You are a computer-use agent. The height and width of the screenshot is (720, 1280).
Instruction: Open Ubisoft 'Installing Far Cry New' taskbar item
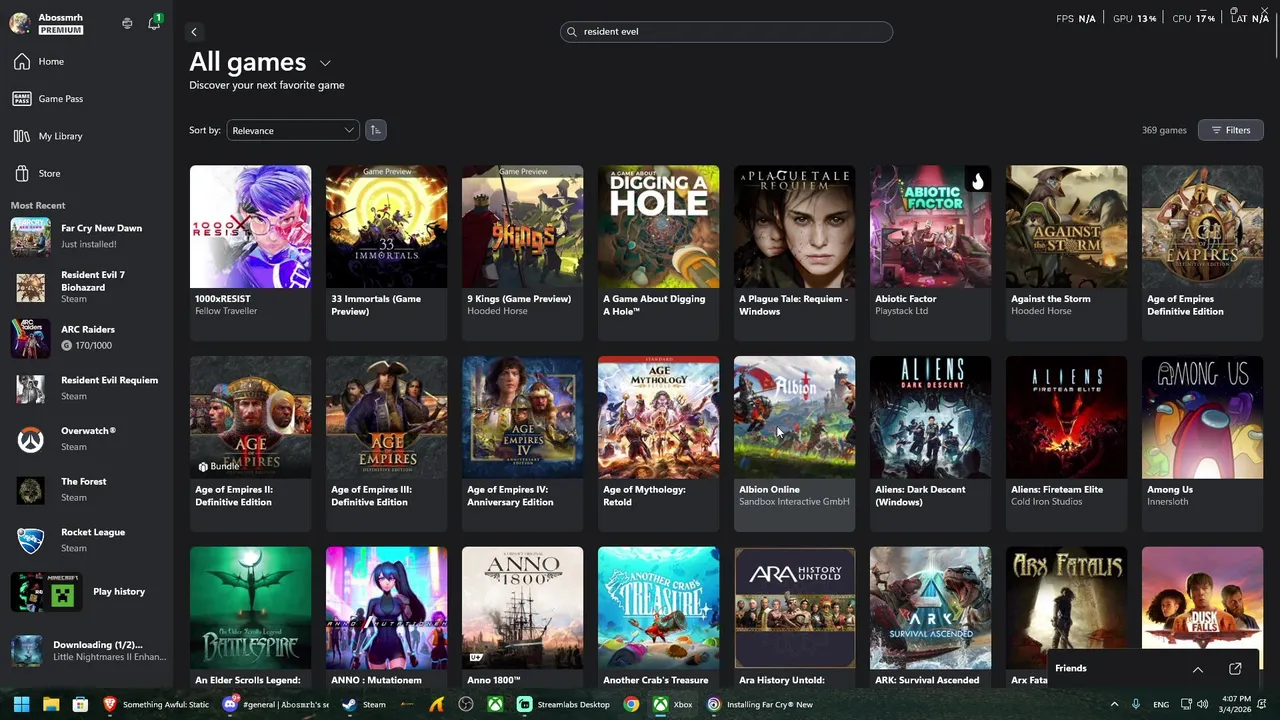760,705
